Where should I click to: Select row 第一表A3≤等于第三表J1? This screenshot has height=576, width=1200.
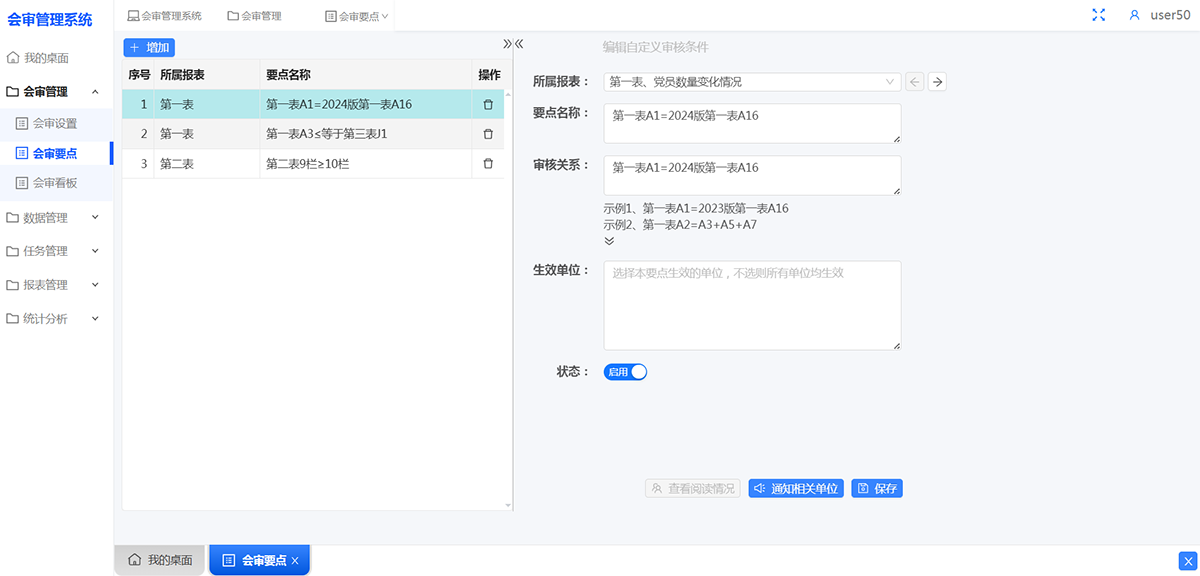pyautogui.click(x=313, y=134)
